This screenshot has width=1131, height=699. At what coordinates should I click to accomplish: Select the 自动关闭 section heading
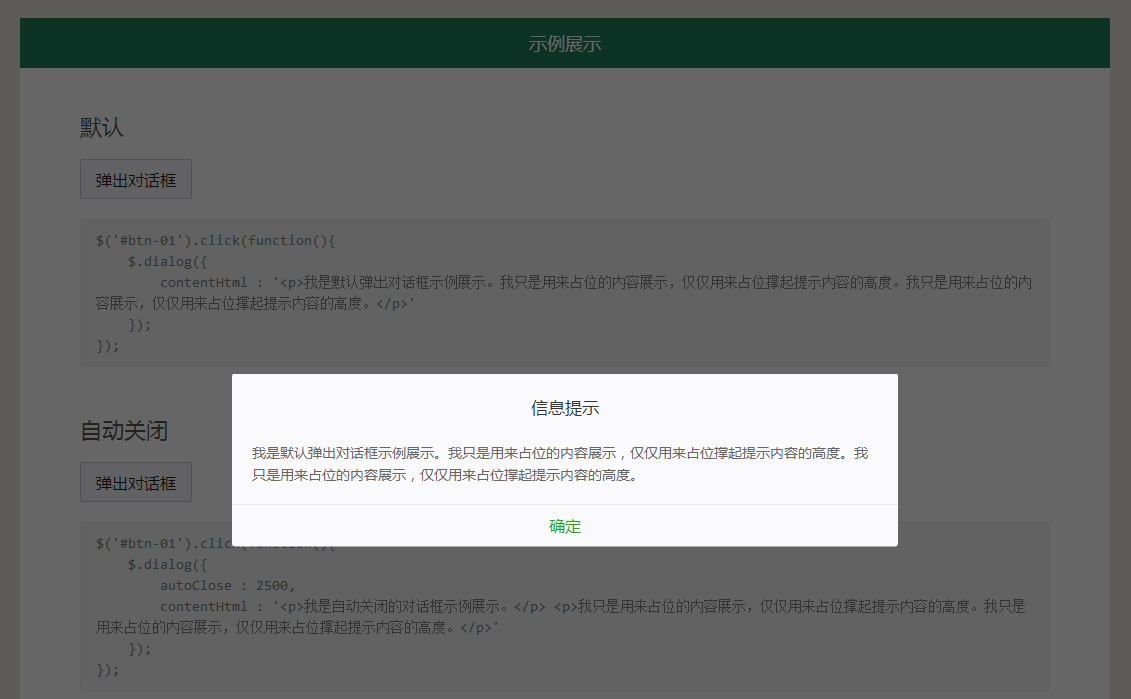click(124, 431)
